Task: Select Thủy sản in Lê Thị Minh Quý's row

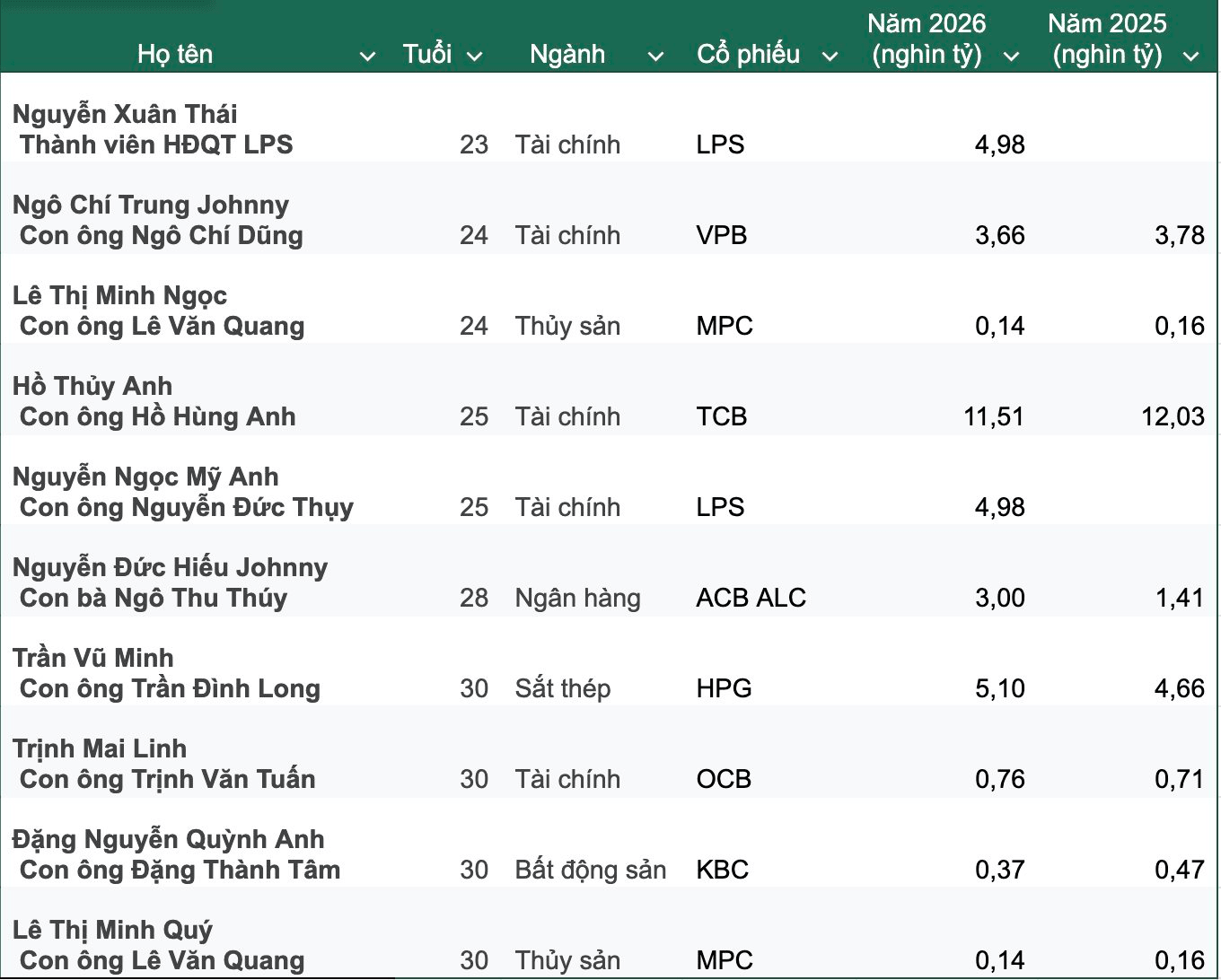Action: 567,960
